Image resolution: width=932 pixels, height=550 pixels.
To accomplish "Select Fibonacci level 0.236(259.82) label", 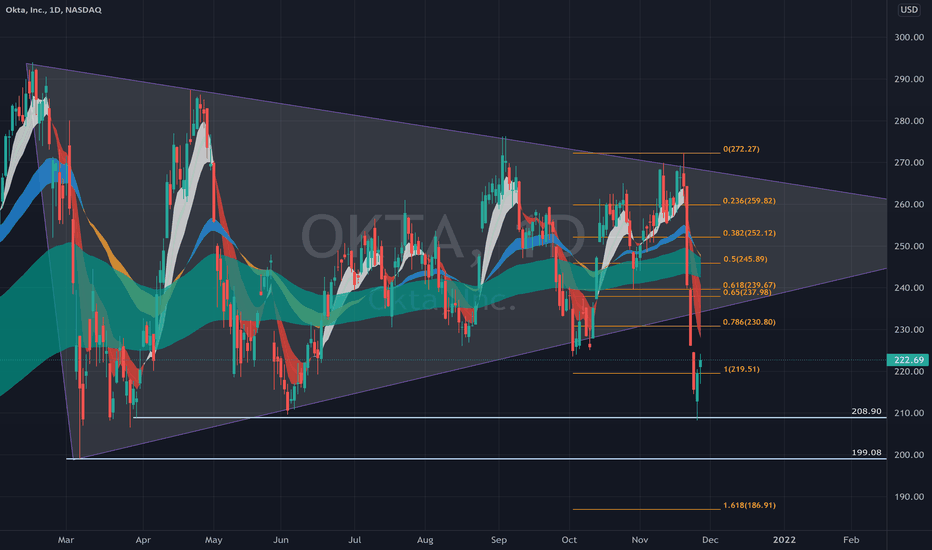I will (x=749, y=201).
